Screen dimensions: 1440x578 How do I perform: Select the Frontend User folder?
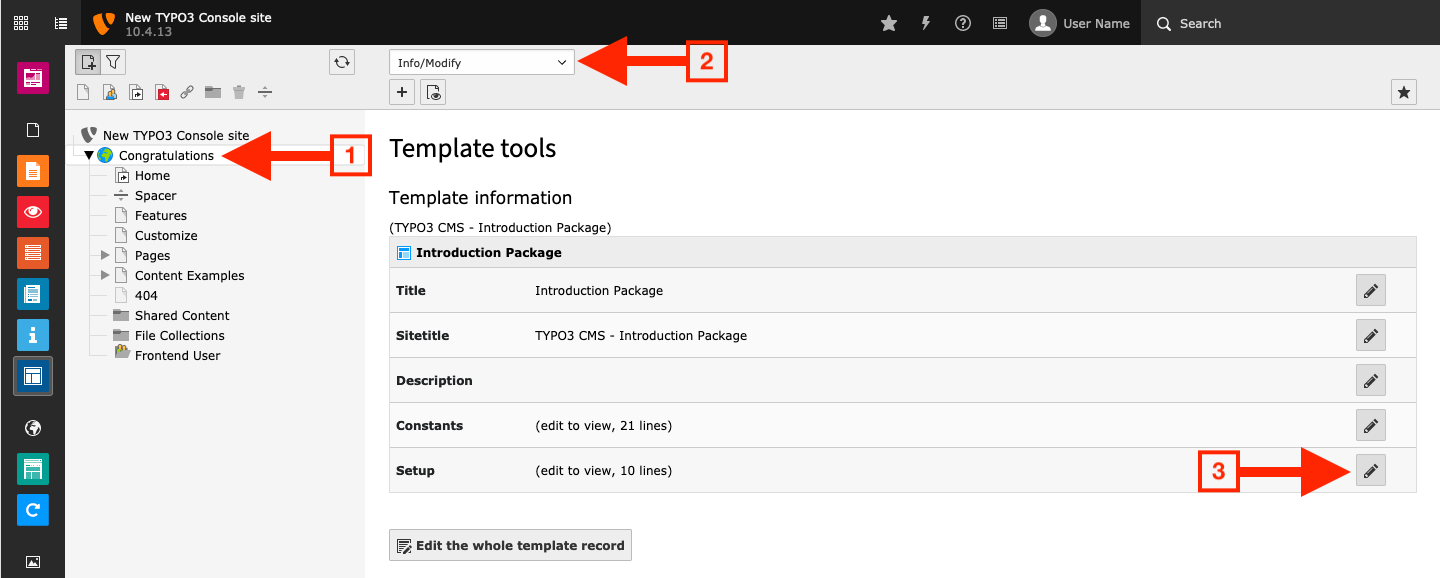(178, 355)
